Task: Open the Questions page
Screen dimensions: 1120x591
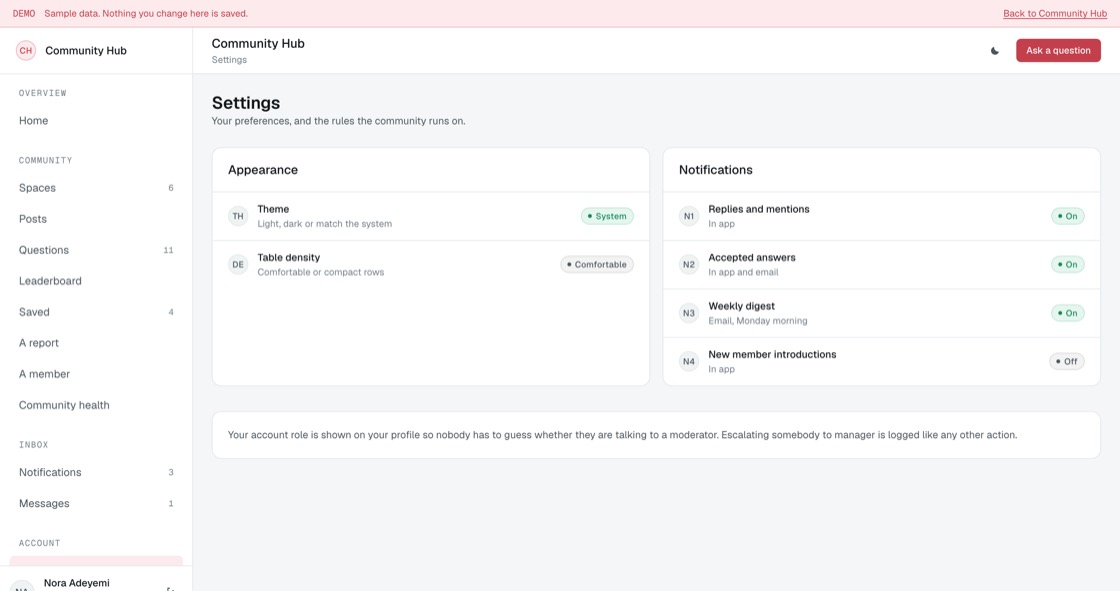Action: [96, 250]
